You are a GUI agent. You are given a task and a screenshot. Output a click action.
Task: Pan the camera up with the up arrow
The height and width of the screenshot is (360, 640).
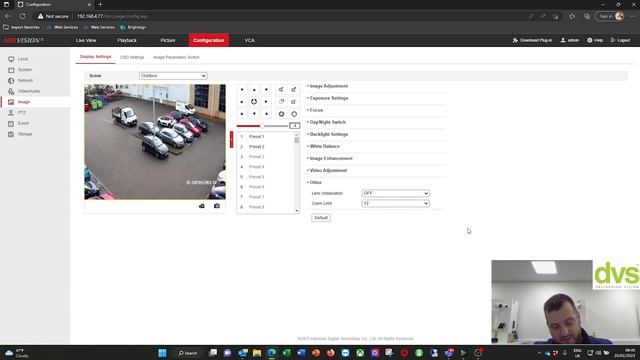click(254, 89)
